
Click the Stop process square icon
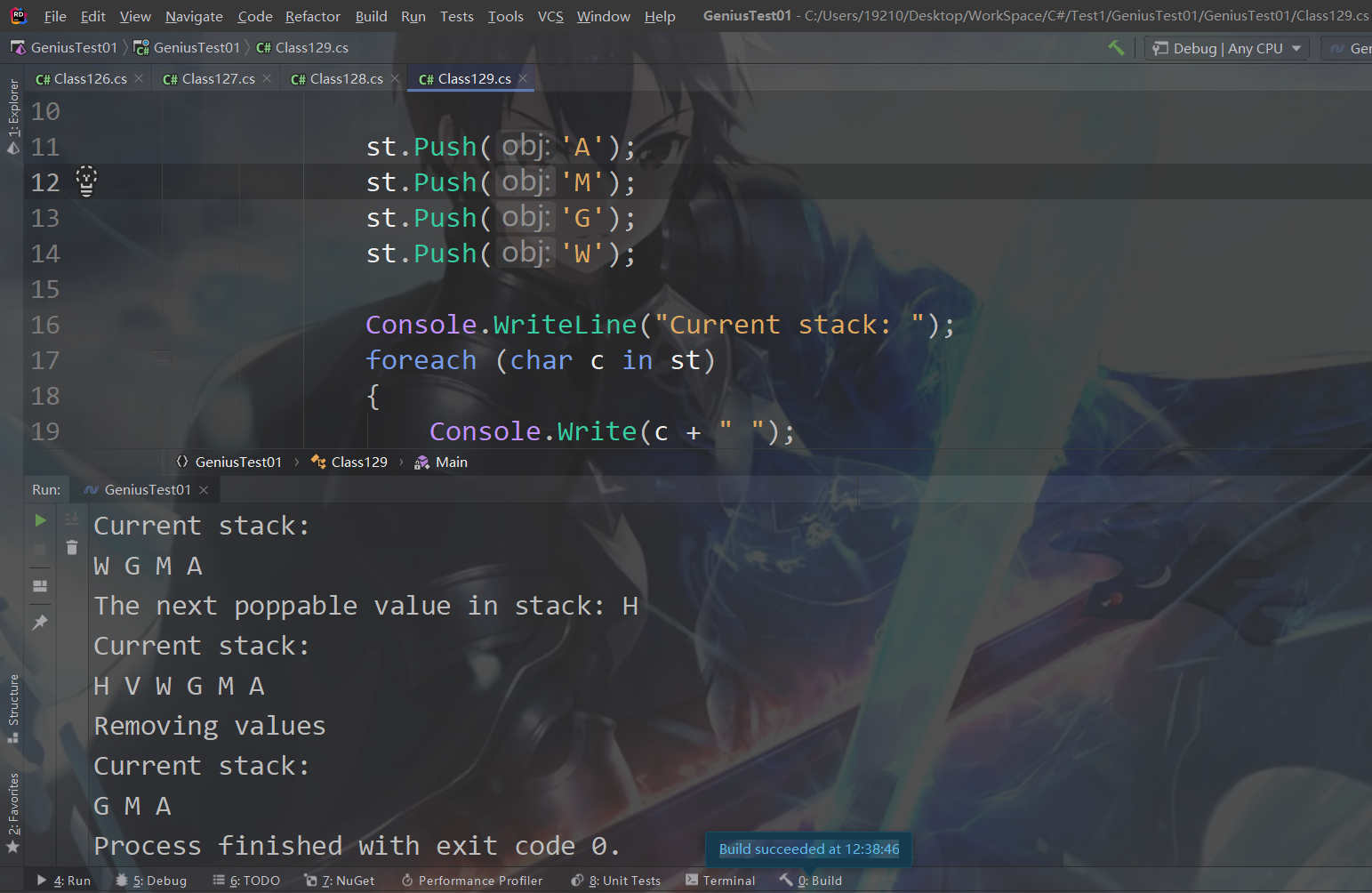tap(40, 551)
